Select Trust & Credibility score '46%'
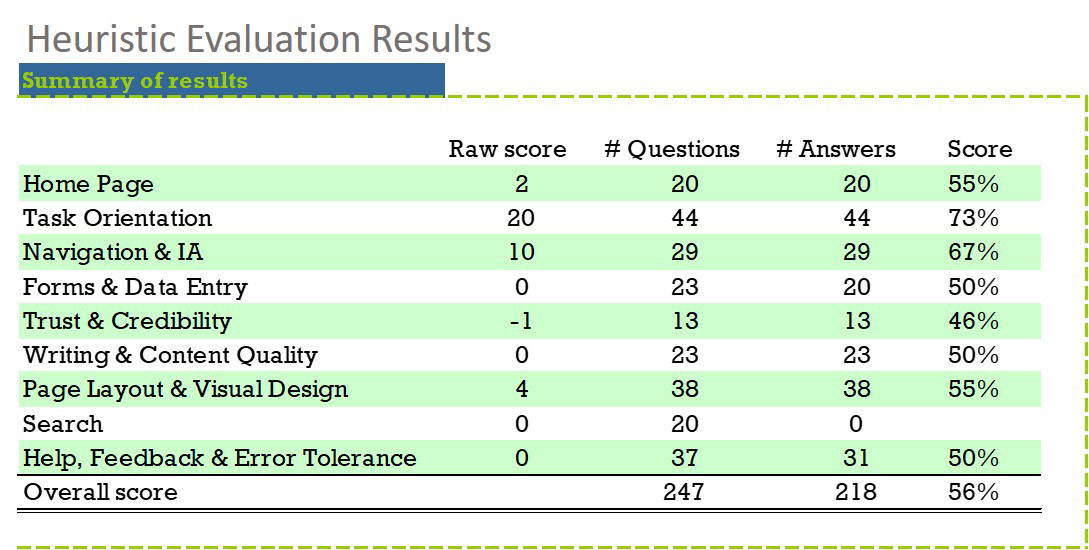Viewport: 1089px width, 550px height. click(973, 321)
